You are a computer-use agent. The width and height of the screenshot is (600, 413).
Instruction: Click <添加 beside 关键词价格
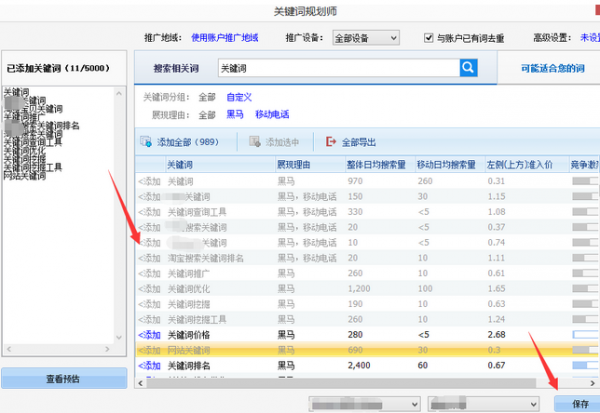149,335
